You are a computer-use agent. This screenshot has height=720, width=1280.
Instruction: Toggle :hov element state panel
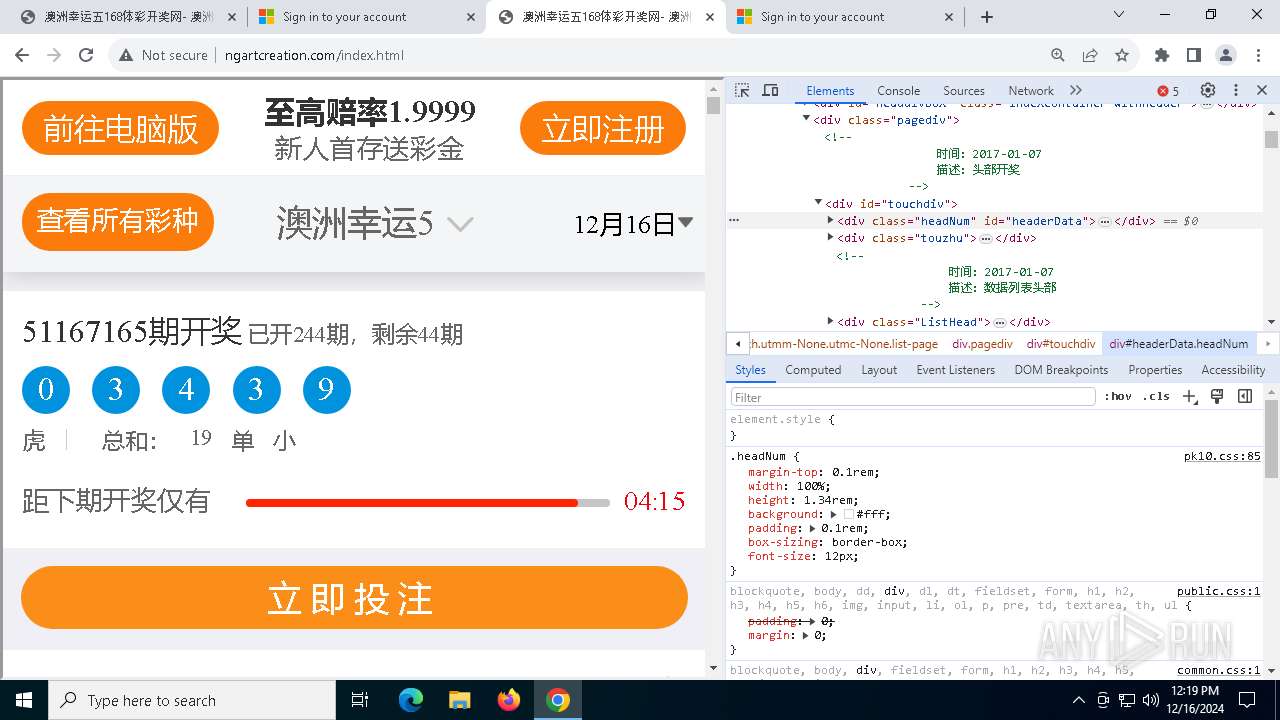pos(1118,397)
